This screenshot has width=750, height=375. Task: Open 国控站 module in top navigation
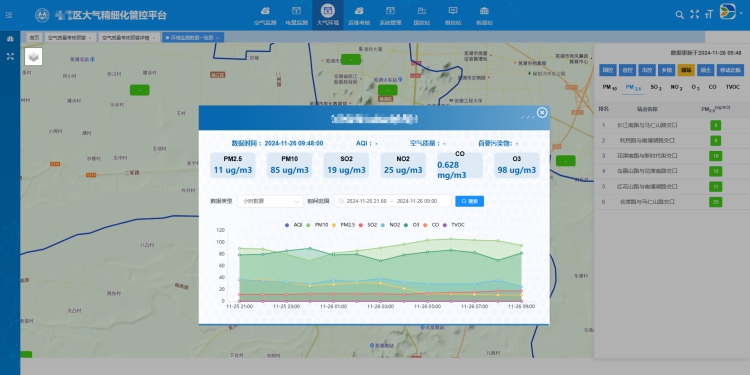[x=421, y=16]
